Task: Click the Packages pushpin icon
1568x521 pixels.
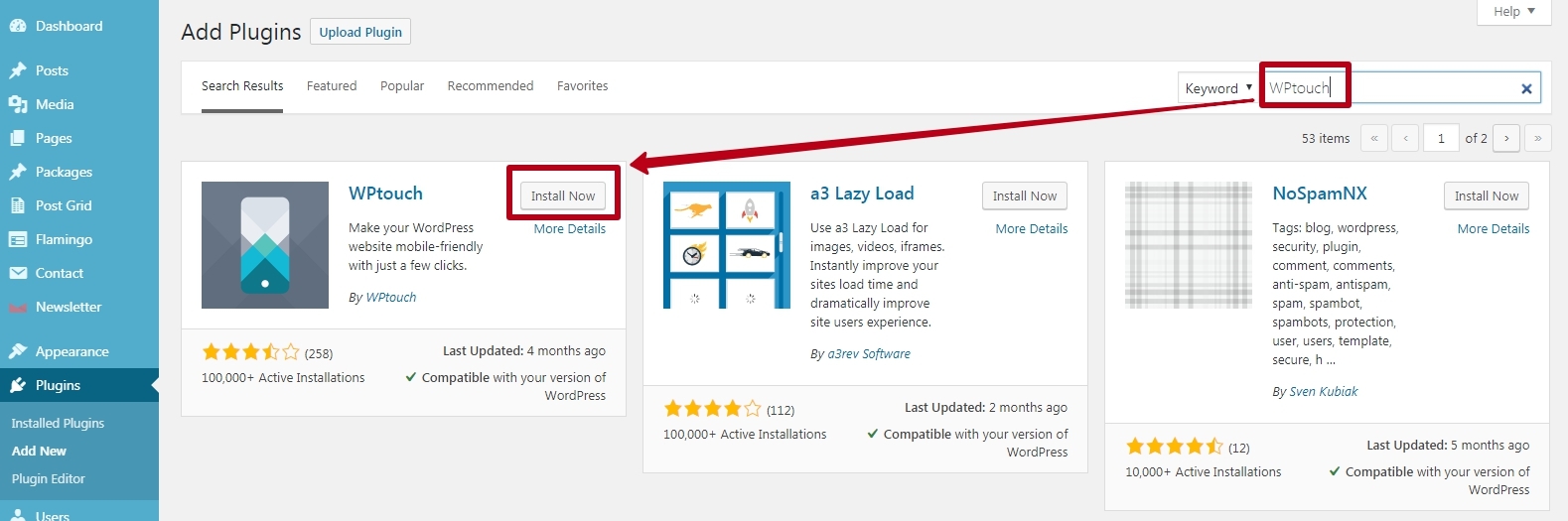Action: [18, 172]
